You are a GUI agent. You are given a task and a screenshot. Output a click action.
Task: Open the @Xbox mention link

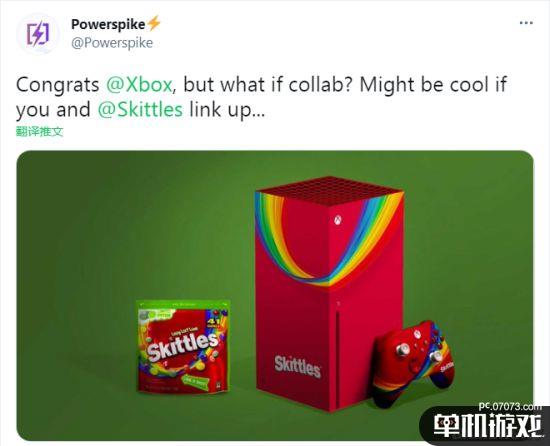(139, 85)
